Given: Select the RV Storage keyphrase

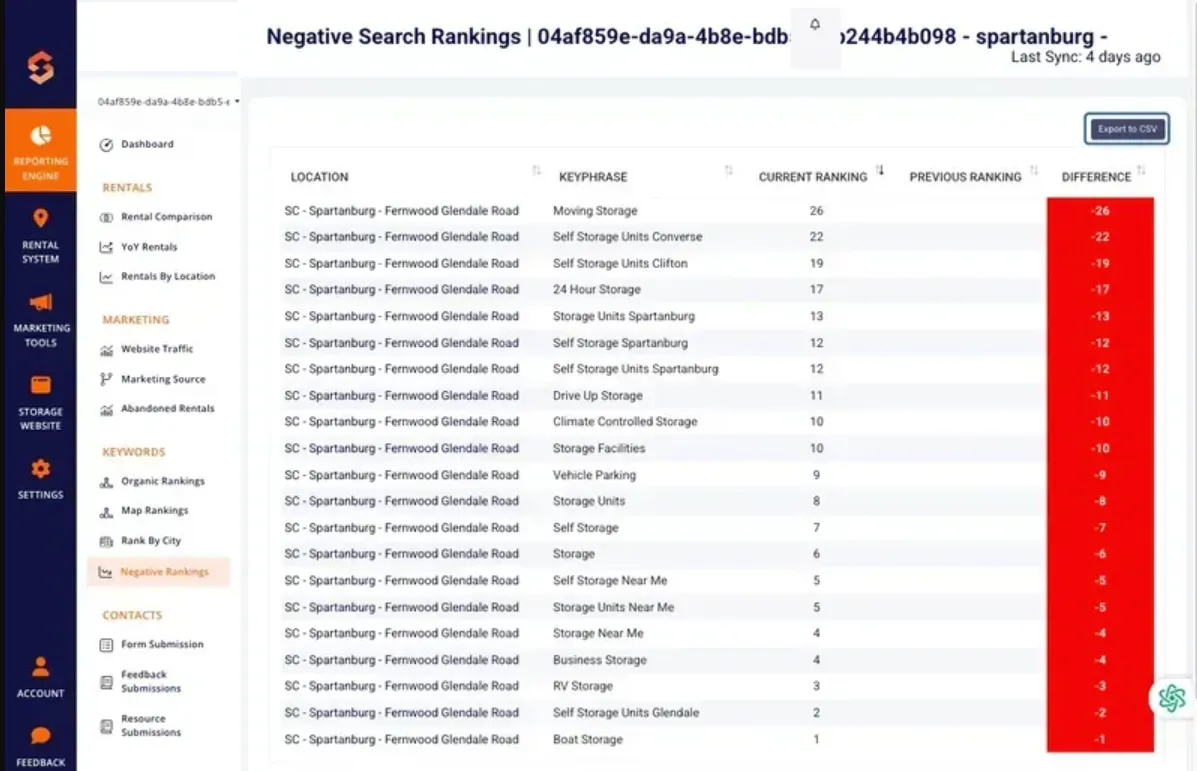Looking at the screenshot, I should coord(582,686).
